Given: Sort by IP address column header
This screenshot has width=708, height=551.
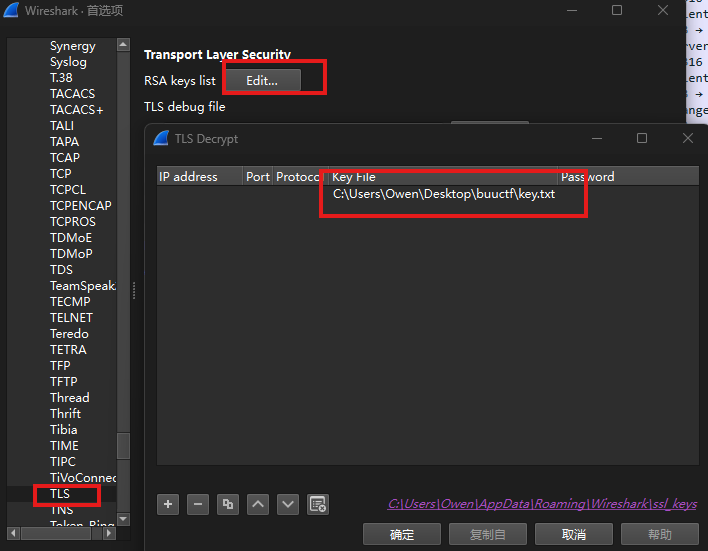Looking at the screenshot, I should tap(199, 177).
